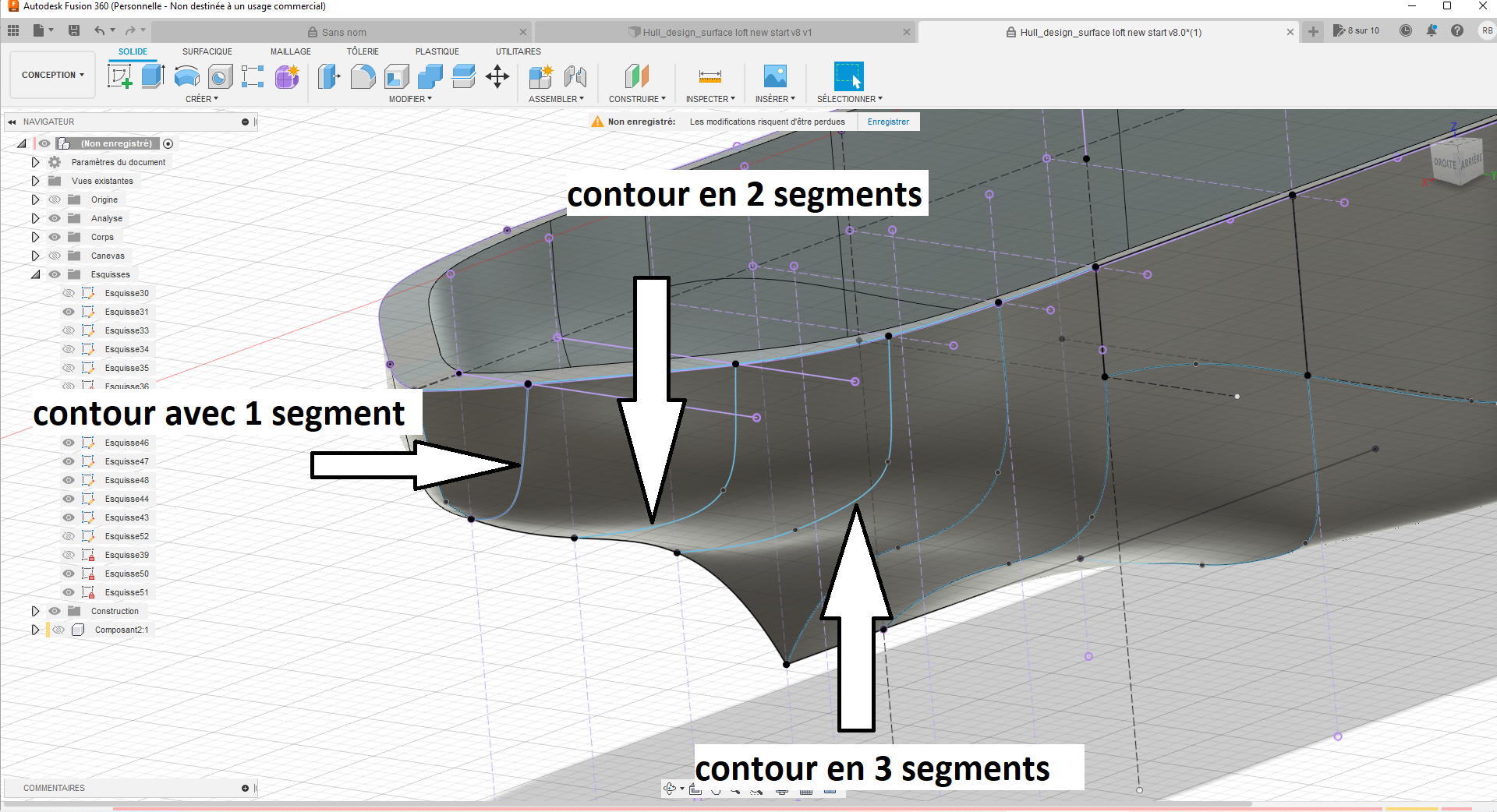Collapse the NAVIGATEUR panel arrows
Viewport: 1497px width, 812px height.
point(12,122)
